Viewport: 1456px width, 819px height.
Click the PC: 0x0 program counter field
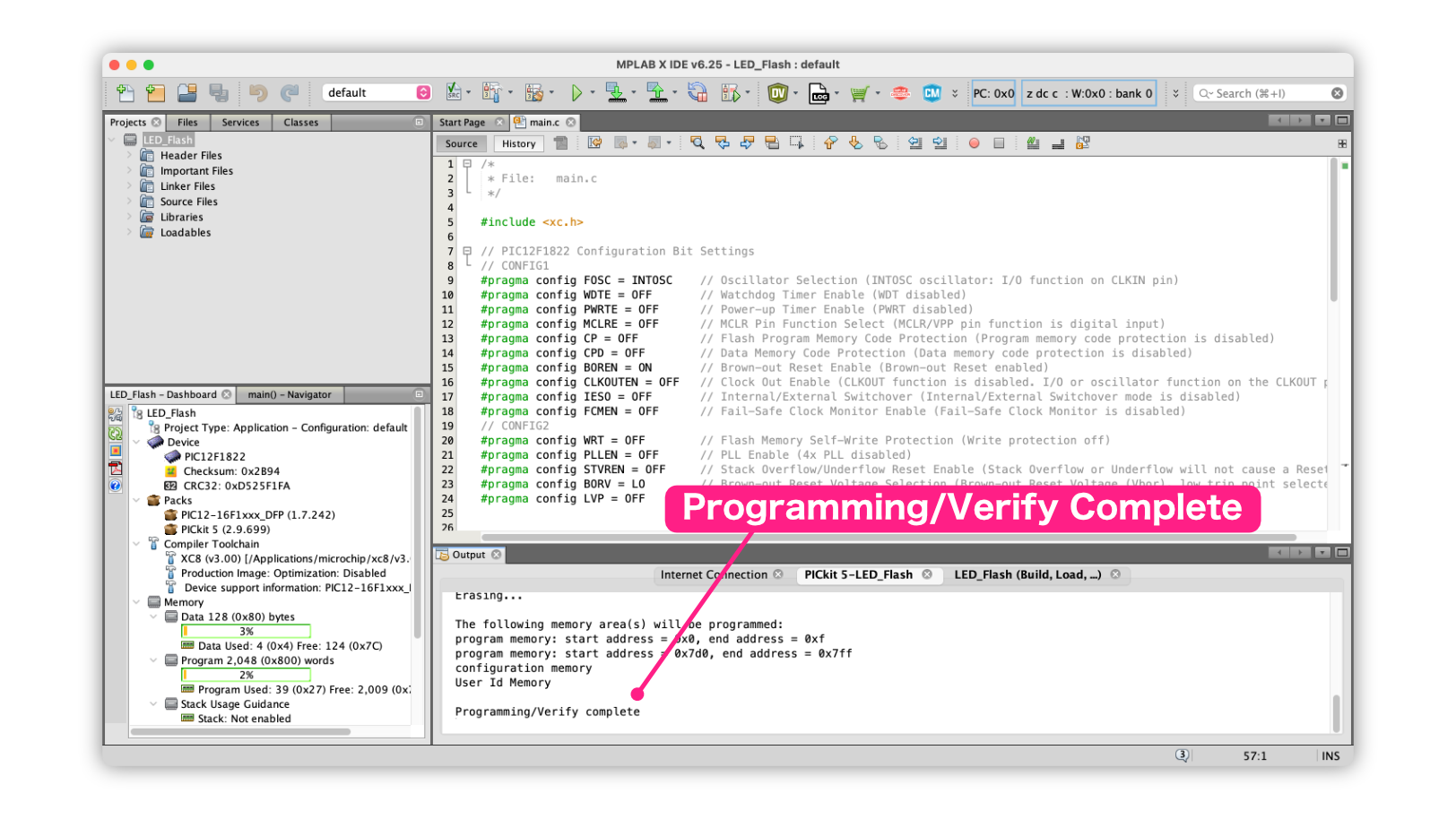click(993, 93)
